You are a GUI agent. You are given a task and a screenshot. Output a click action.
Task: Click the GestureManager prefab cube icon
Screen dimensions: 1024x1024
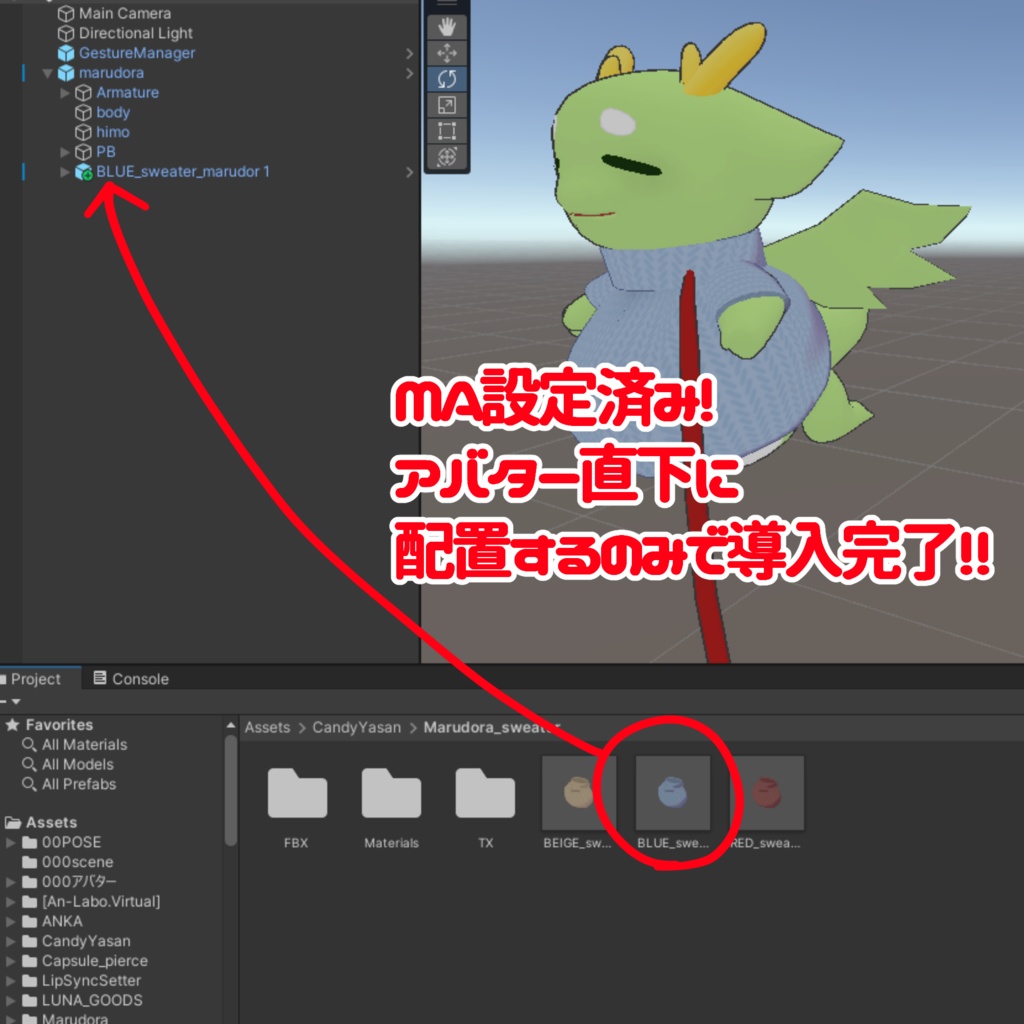click(65, 52)
